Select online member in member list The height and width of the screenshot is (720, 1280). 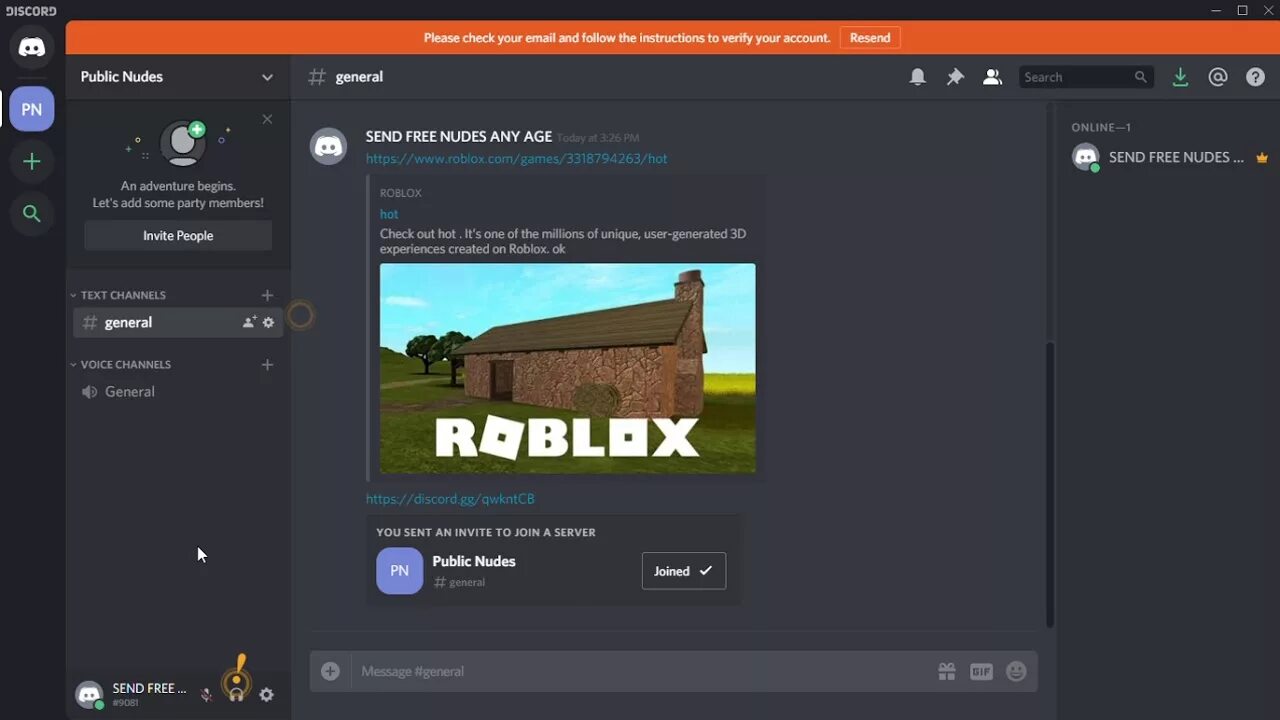pos(1170,157)
